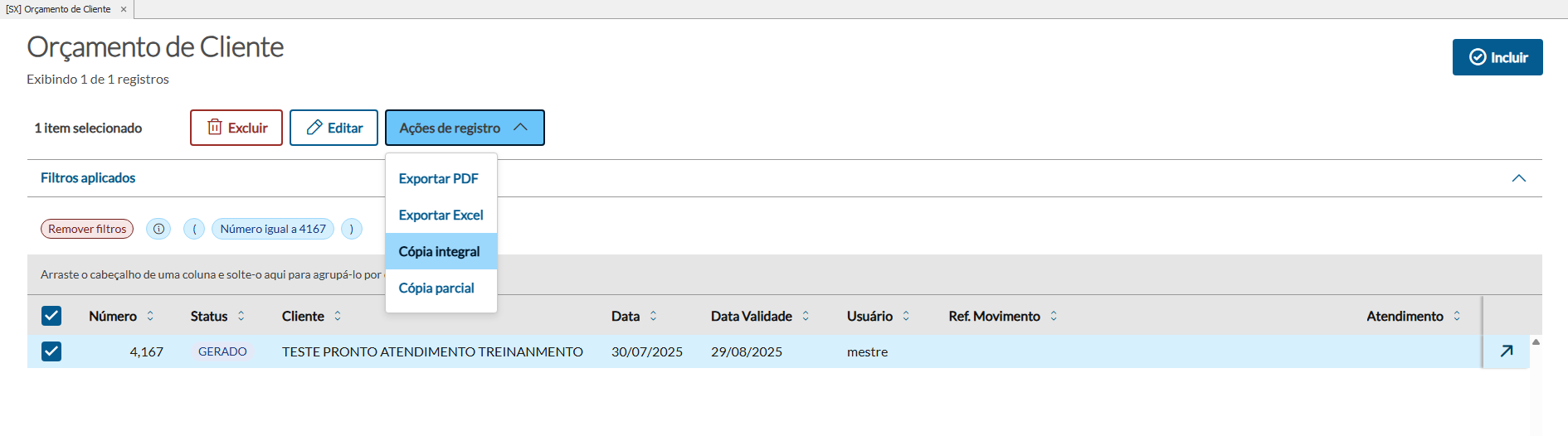
Task: Click the Excluir button
Action: point(236,128)
